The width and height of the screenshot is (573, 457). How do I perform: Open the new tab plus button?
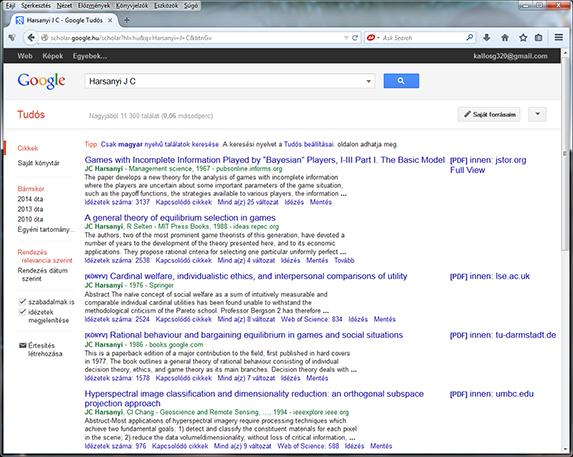pyautogui.click(x=126, y=20)
